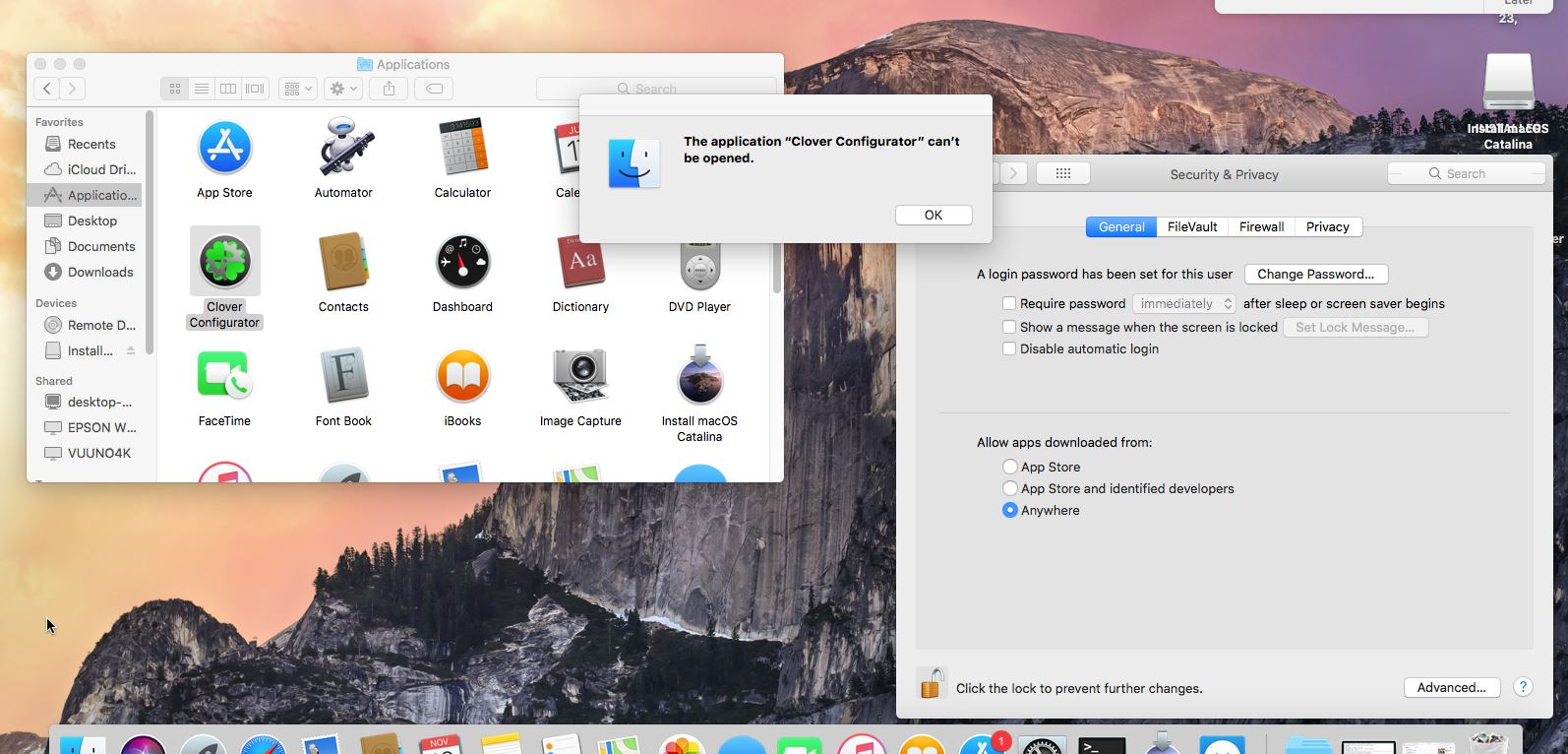Go back in the Finder window
This screenshot has height=754, width=1568.
(47, 89)
